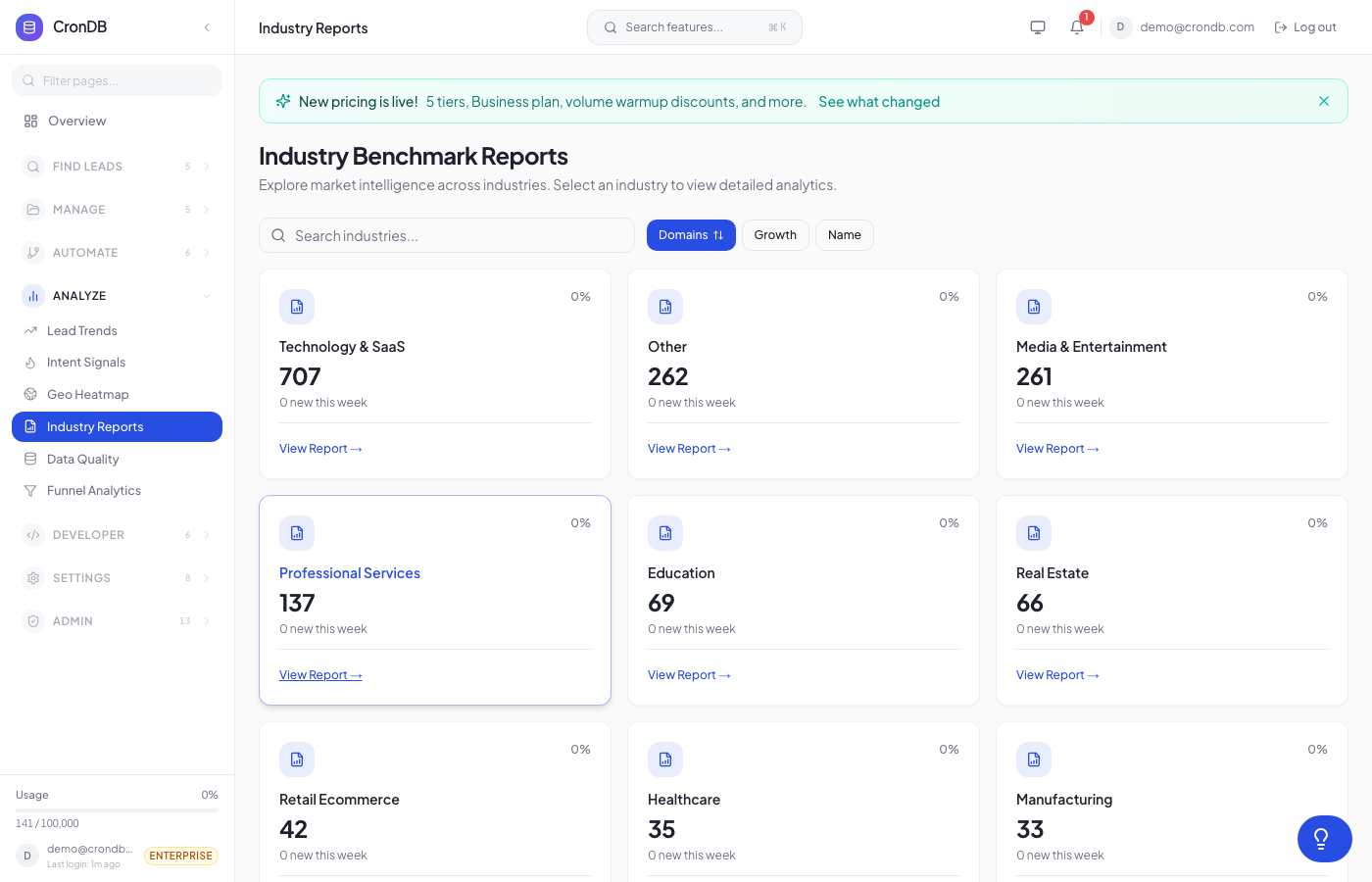Click the Healthcare card title

click(684, 800)
